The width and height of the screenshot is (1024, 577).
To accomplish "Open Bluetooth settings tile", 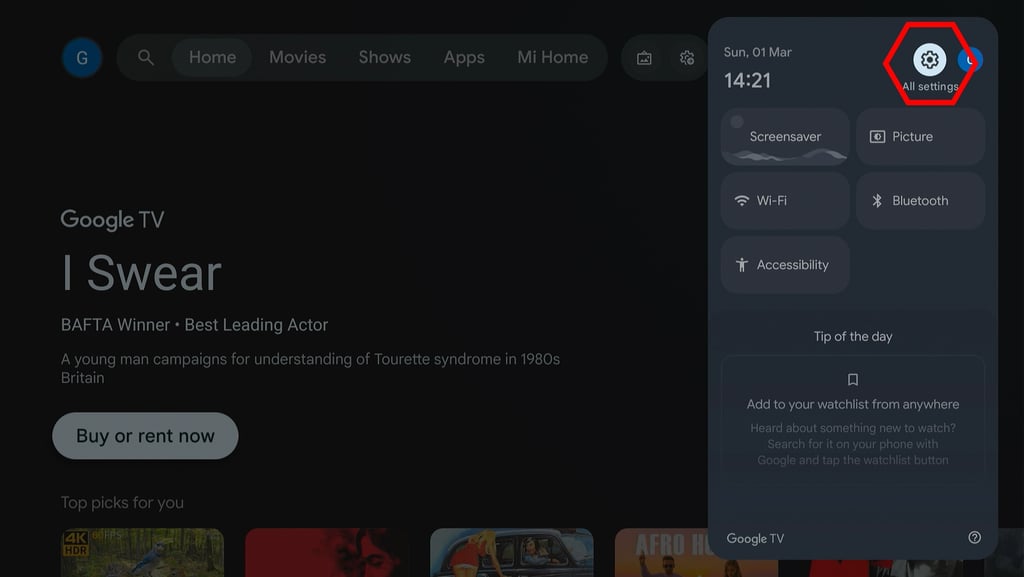I will 920,200.
